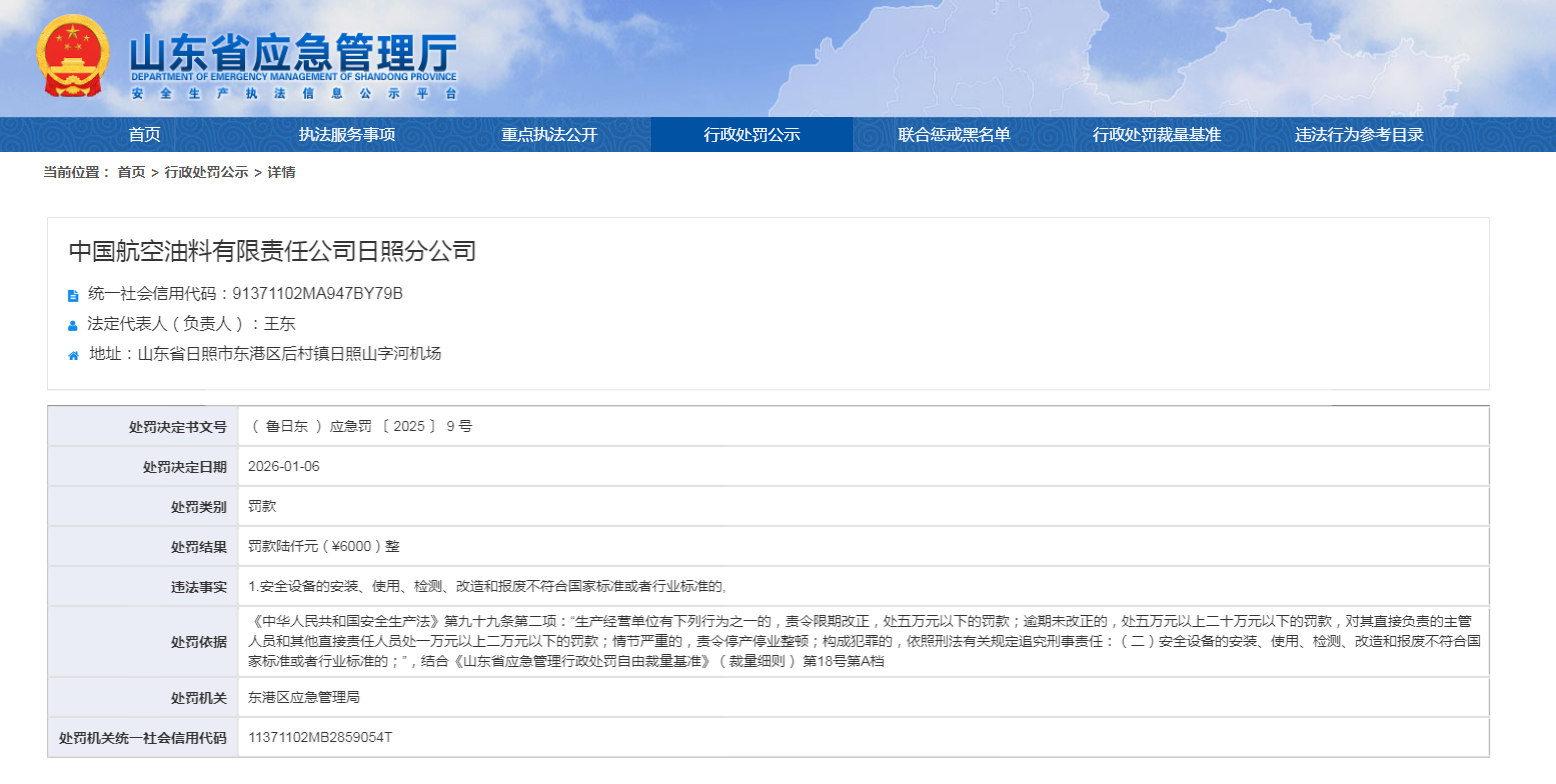Click the document icon beside 统一社会信用代码

click(73, 295)
